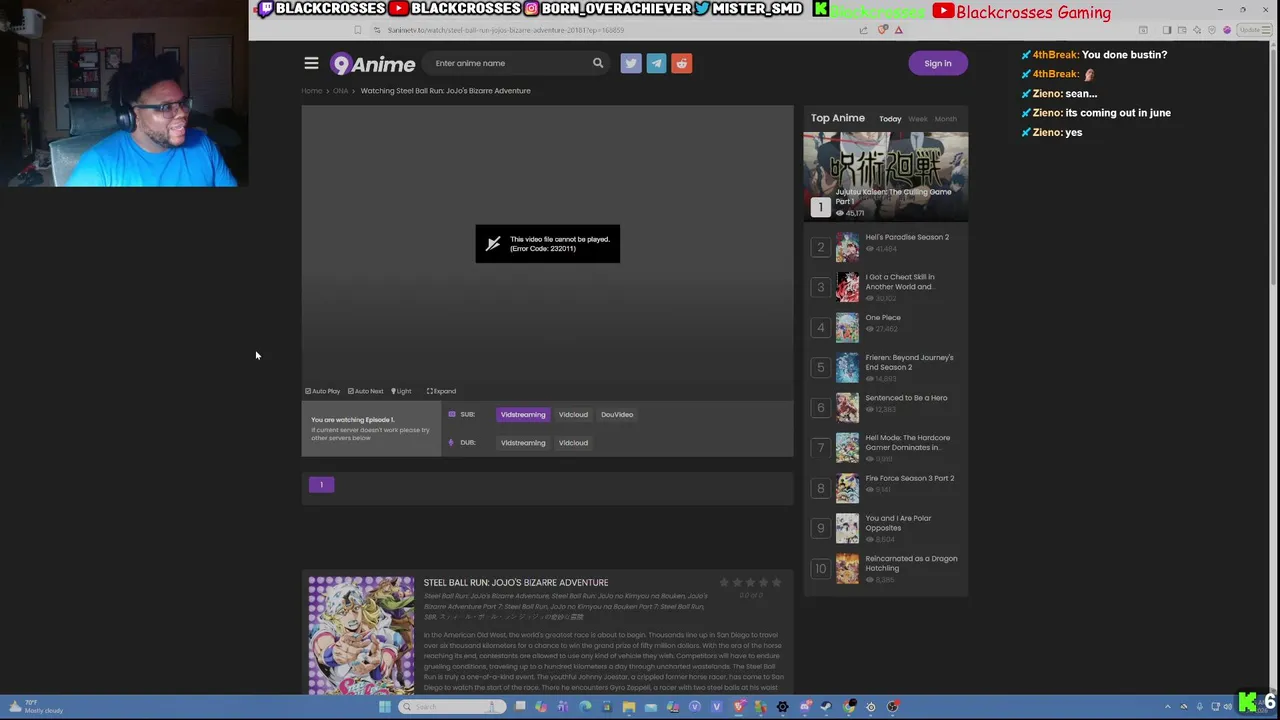Select SUB Vidcloud server
Image resolution: width=1280 pixels, height=720 pixels.
click(x=573, y=414)
